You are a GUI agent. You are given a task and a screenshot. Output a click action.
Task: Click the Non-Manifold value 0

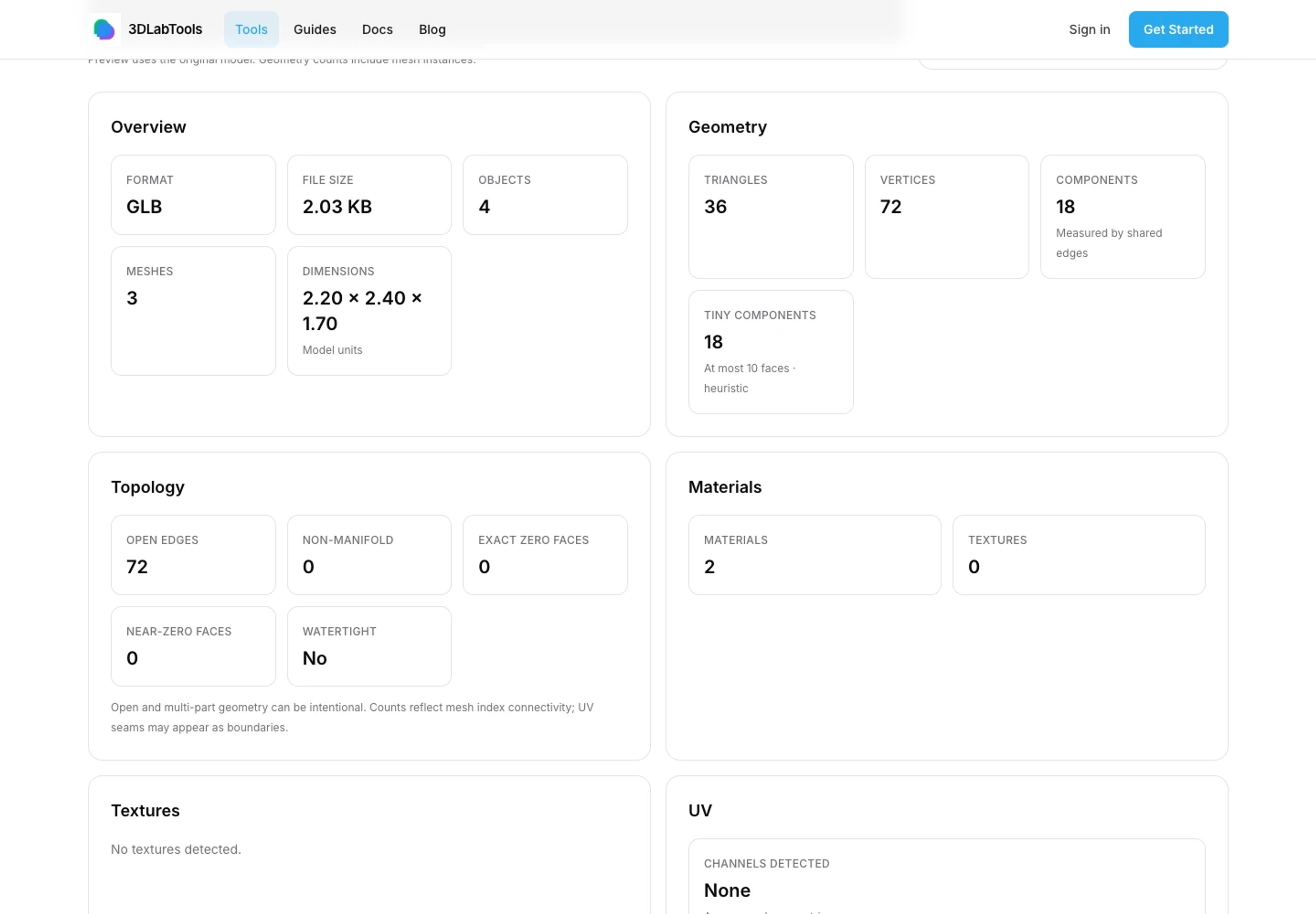click(x=308, y=567)
